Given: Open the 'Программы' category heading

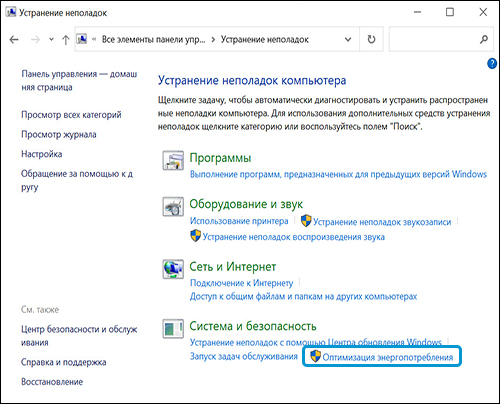Looking at the screenshot, I should click(x=220, y=158).
